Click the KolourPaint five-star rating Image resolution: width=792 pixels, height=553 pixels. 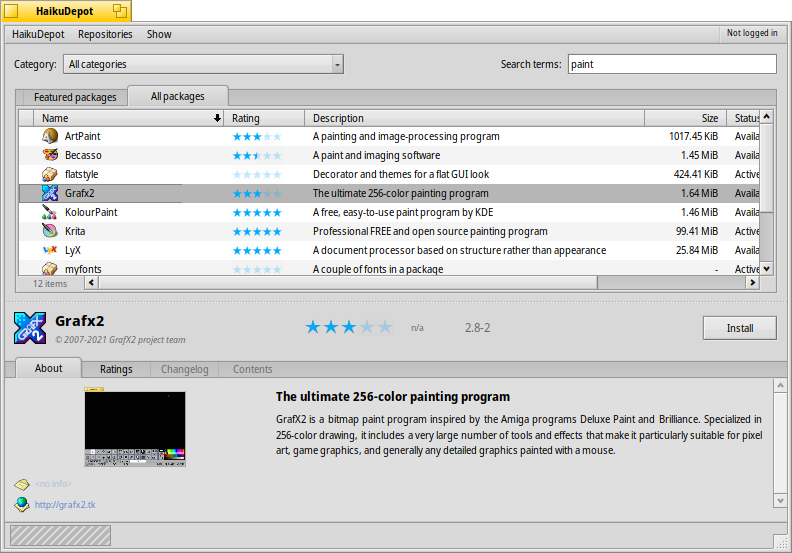[257, 213]
